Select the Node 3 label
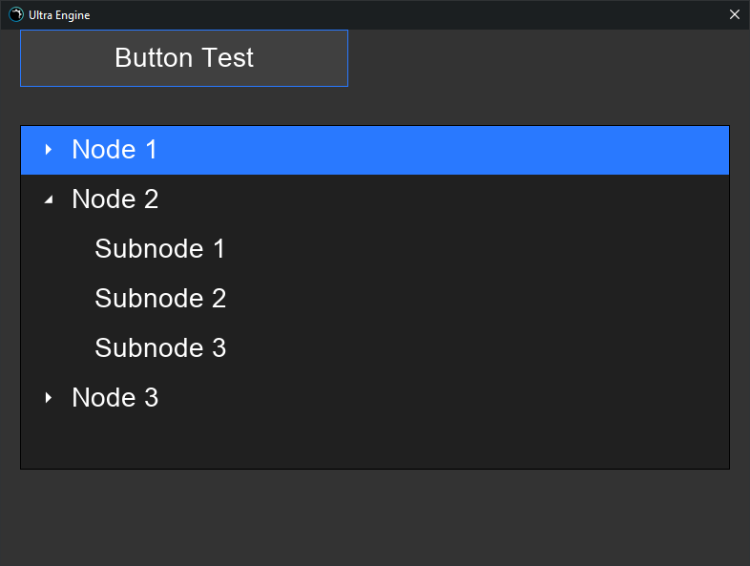Image resolution: width=750 pixels, height=566 pixels. [x=115, y=398]
